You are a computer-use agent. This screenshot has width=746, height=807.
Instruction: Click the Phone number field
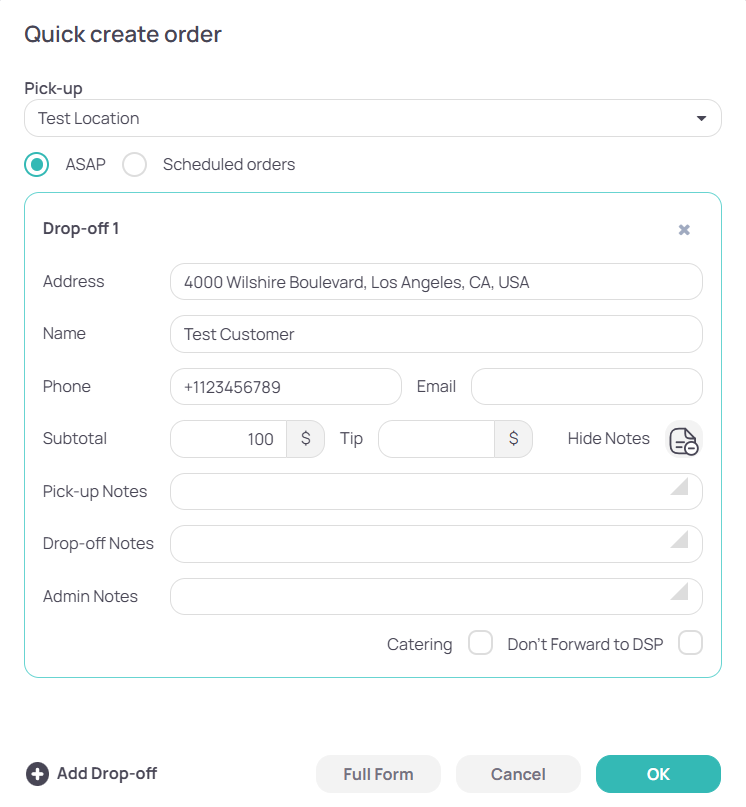click(286, 387)
